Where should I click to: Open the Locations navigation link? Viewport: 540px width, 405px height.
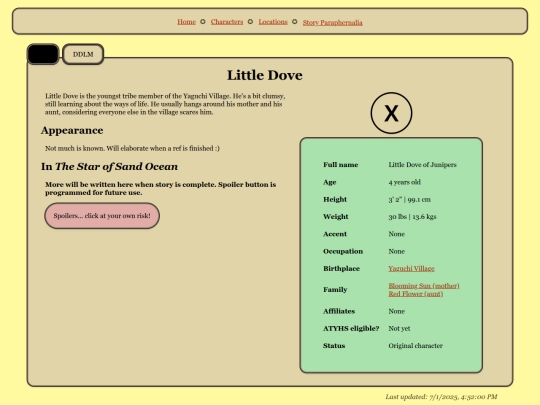(x=273, y=22)
